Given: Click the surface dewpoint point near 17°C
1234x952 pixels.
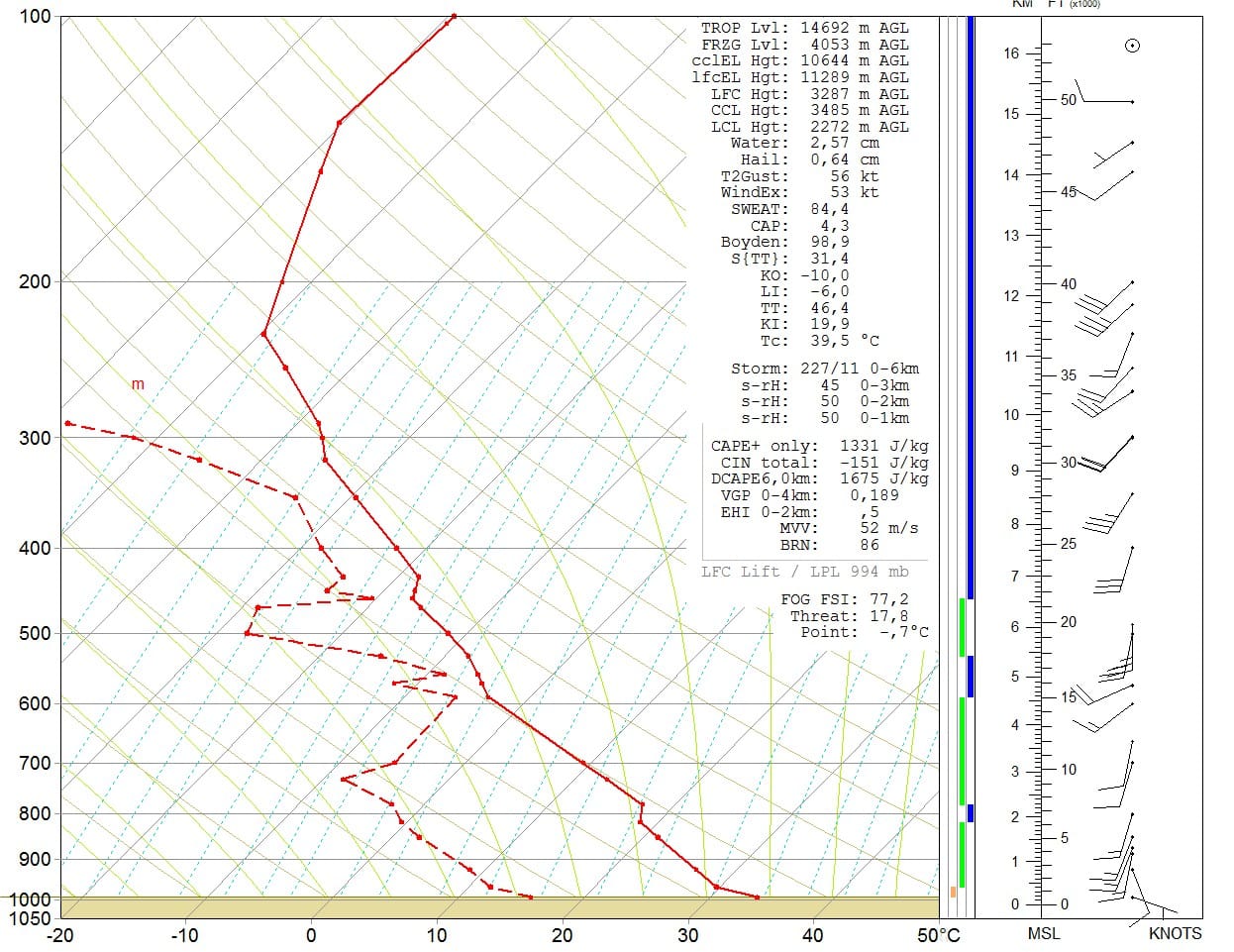Looking at the screenshot, I should (x=530, y=898).
